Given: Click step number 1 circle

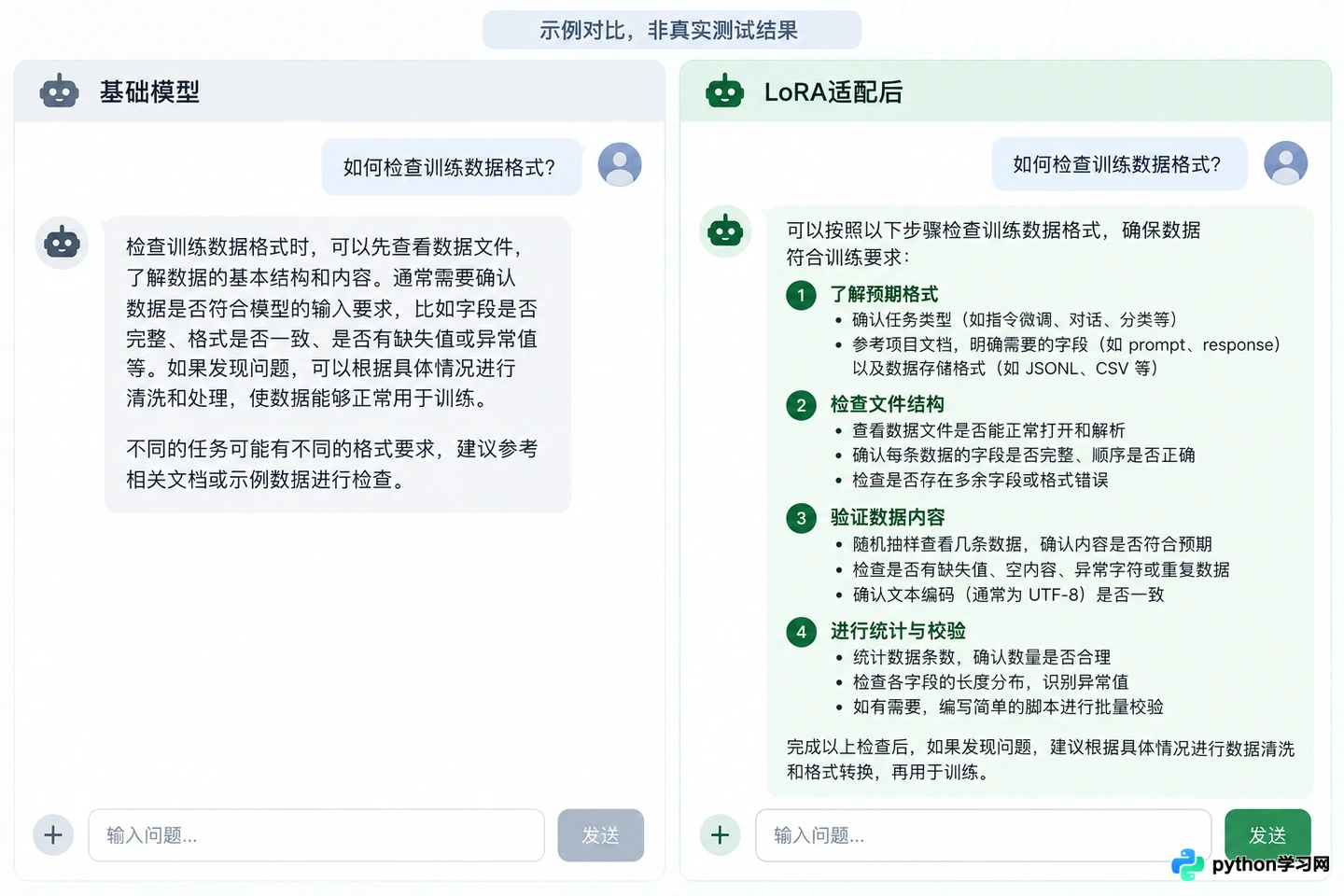Looking at the screenshot, I should click(x=801, y=295).
